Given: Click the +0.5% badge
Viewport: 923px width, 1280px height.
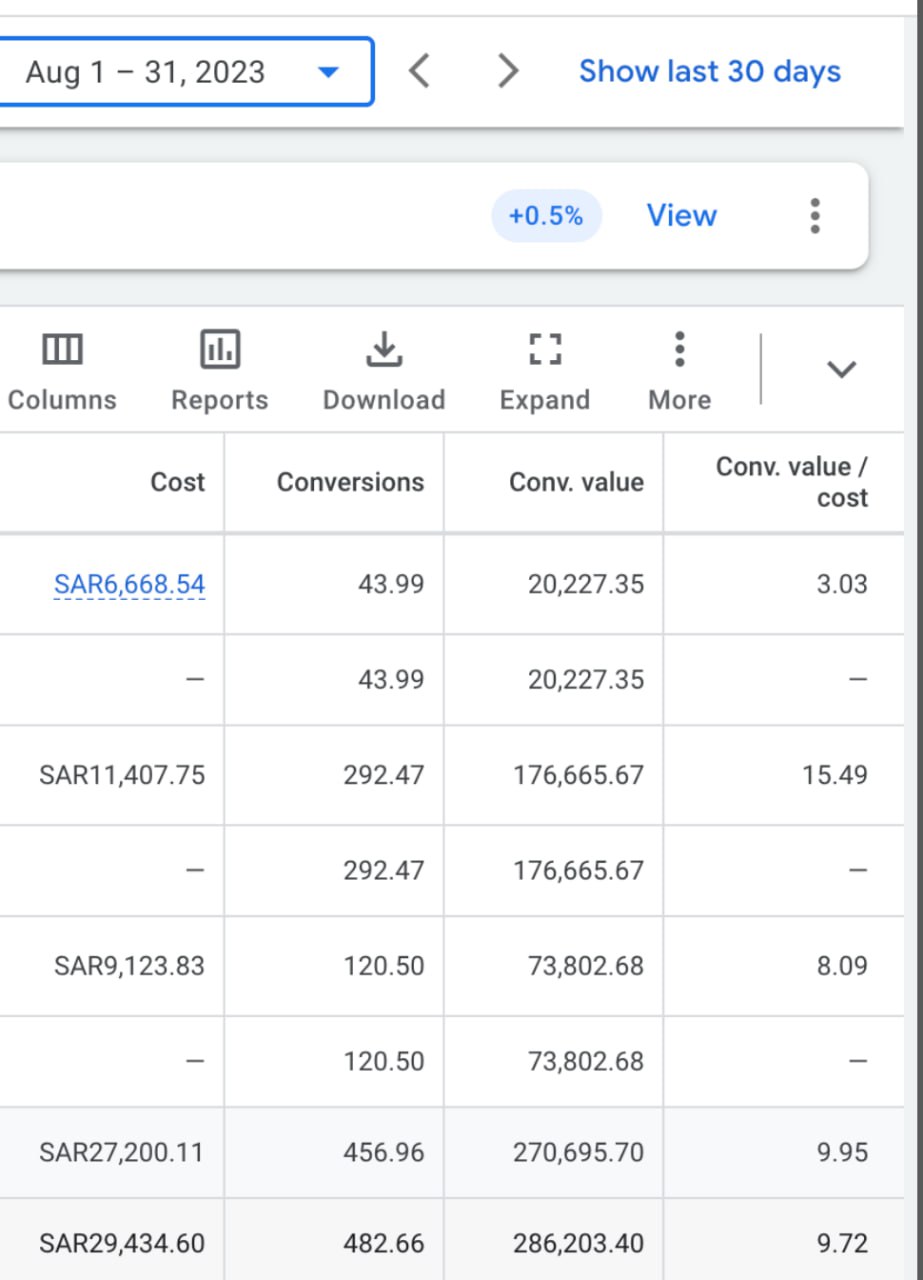Looking at the screenshot, I should tap(546, 216).
